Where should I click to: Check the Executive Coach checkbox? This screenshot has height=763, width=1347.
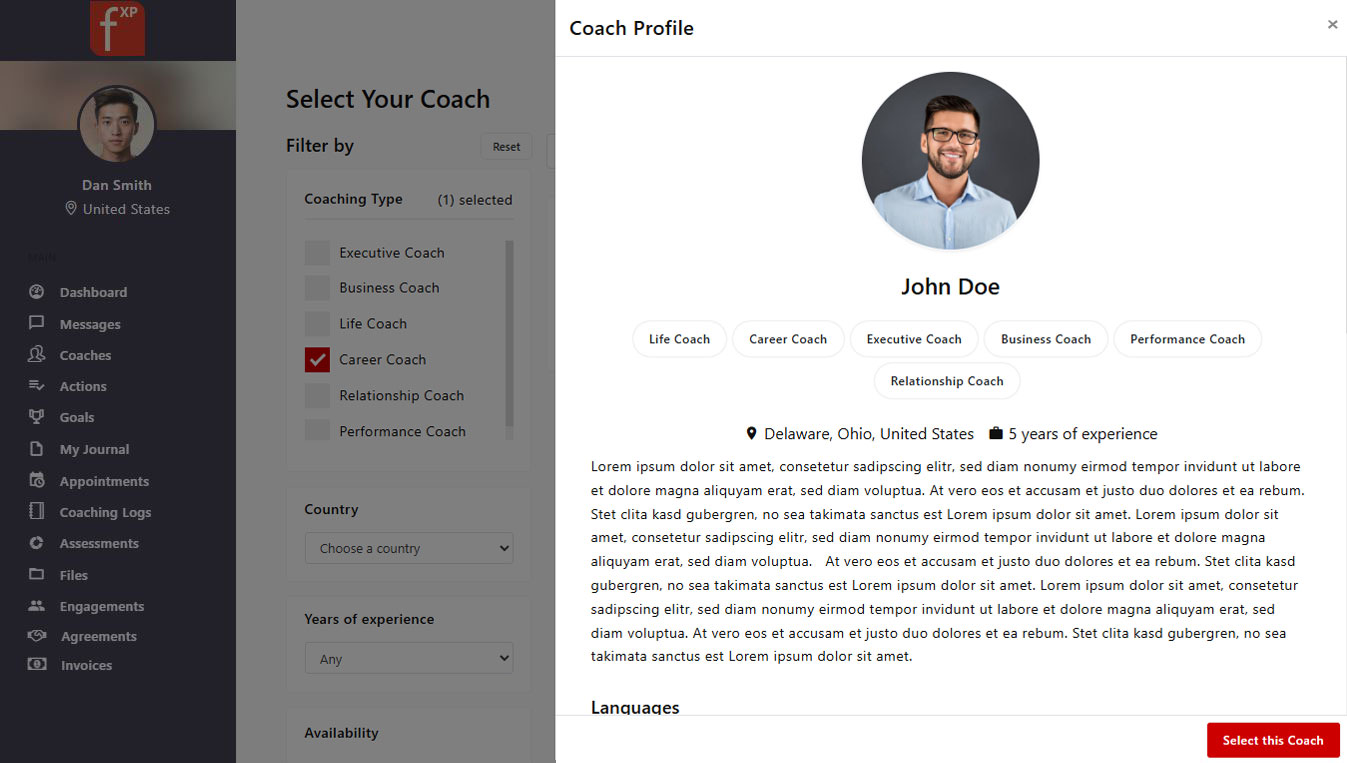[317, 253]
